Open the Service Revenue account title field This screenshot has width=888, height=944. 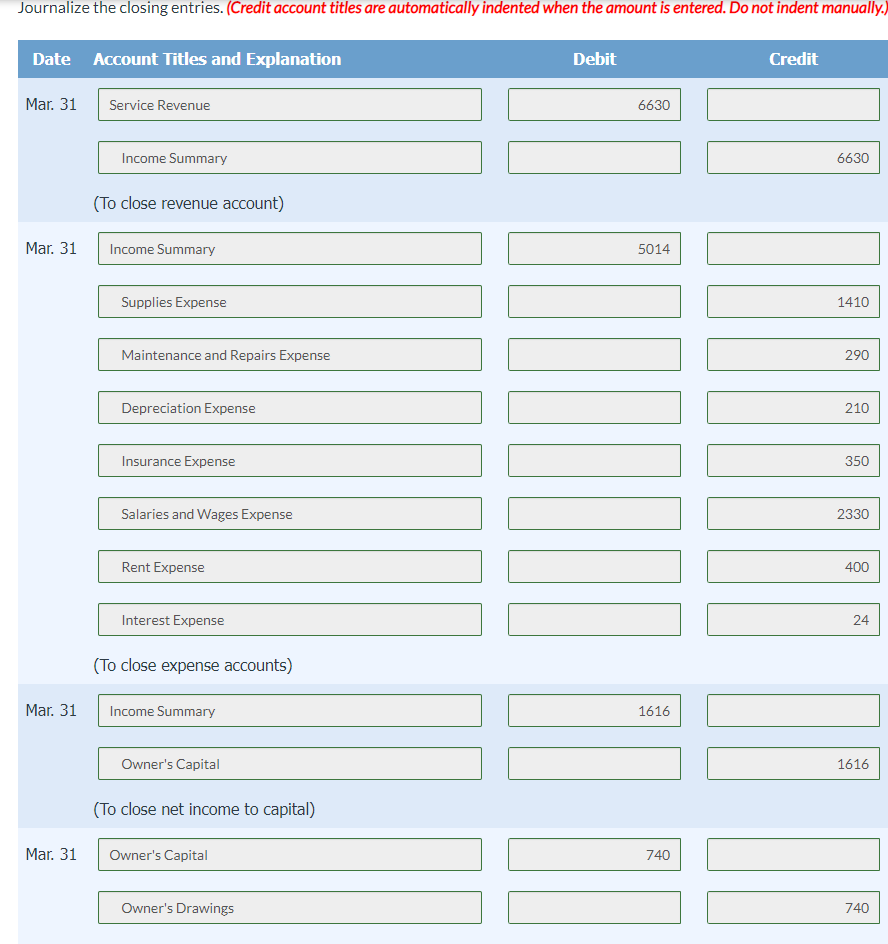click(289, 104)
